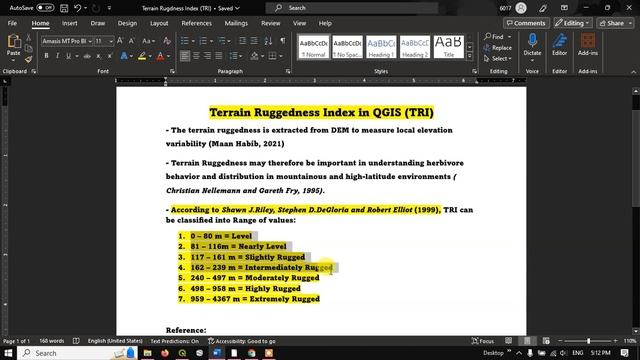Screen dimensions: 640x360
Task: Open spelling check icon in status bar
Action: tap(76, 341)
